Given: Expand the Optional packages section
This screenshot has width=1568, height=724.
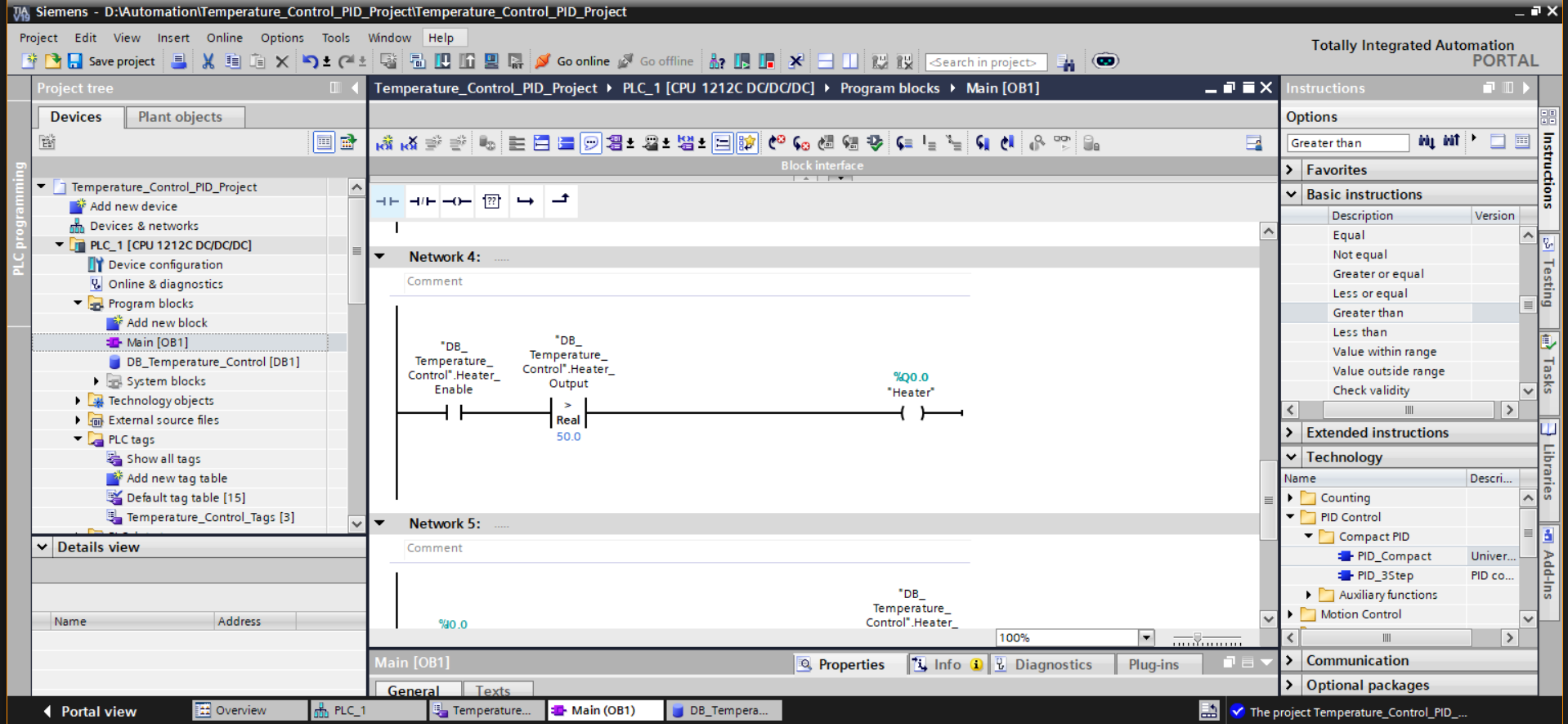Looking at the screenshot, I should (1291, 686).
